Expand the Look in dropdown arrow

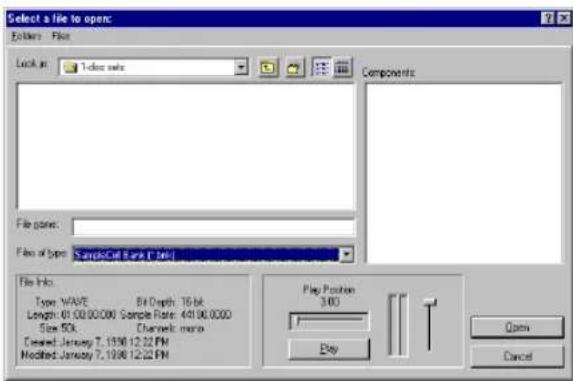pyautogui.click(x=241, y=67)
